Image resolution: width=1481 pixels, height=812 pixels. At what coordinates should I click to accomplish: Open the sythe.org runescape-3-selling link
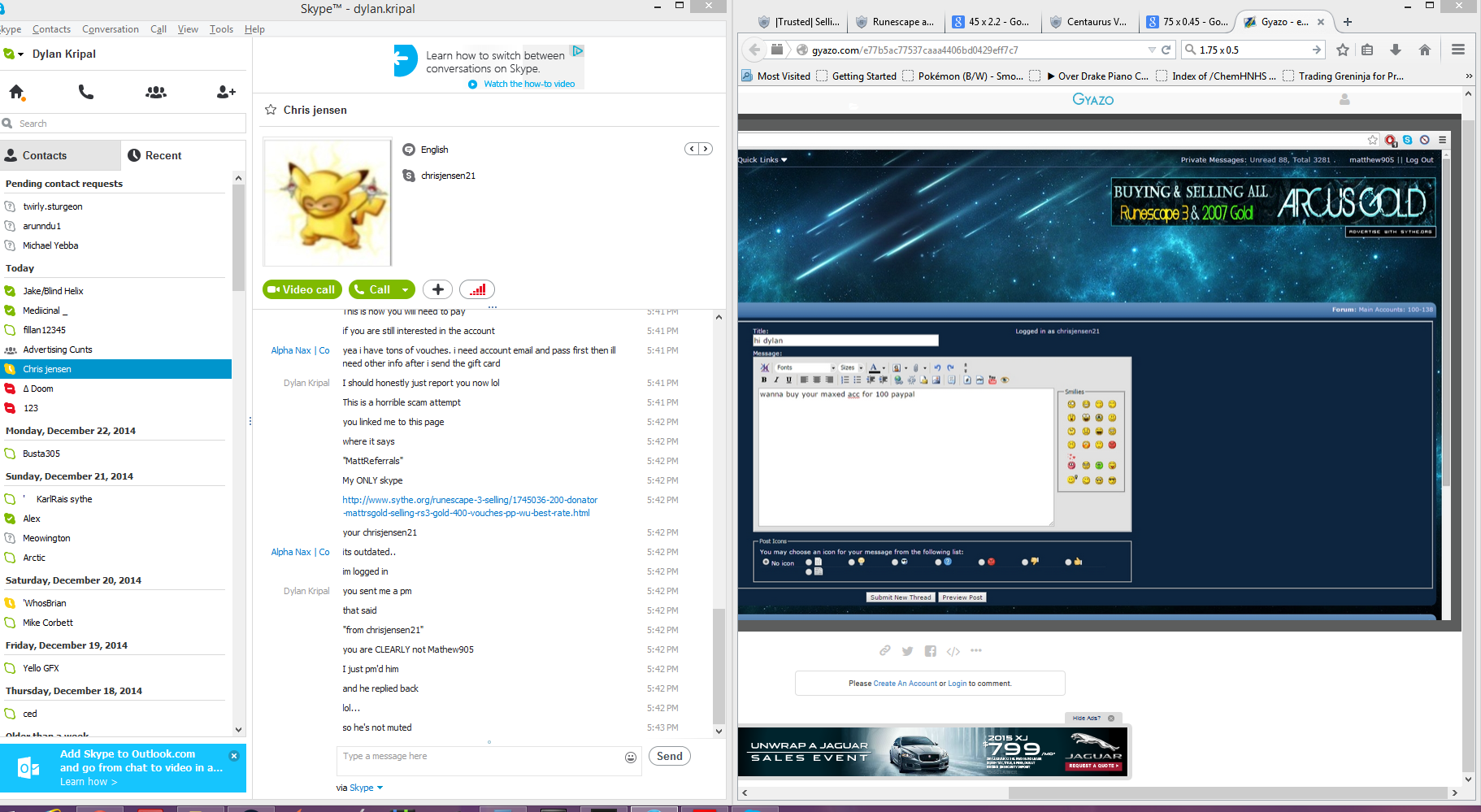(x=470, y=506)
